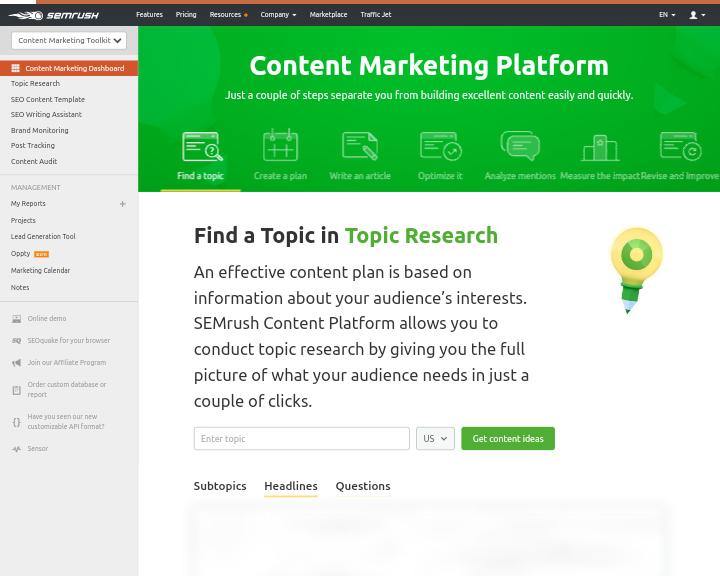Open Post Tracking in sidebar

pyautogui.click(x=33, y=145)
